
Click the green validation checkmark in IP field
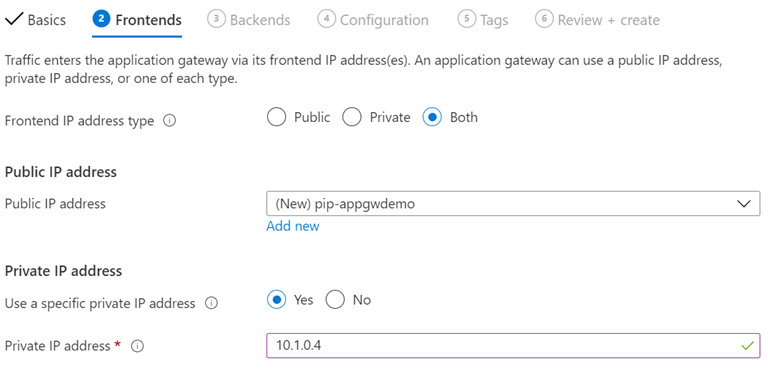pos(747,346)
